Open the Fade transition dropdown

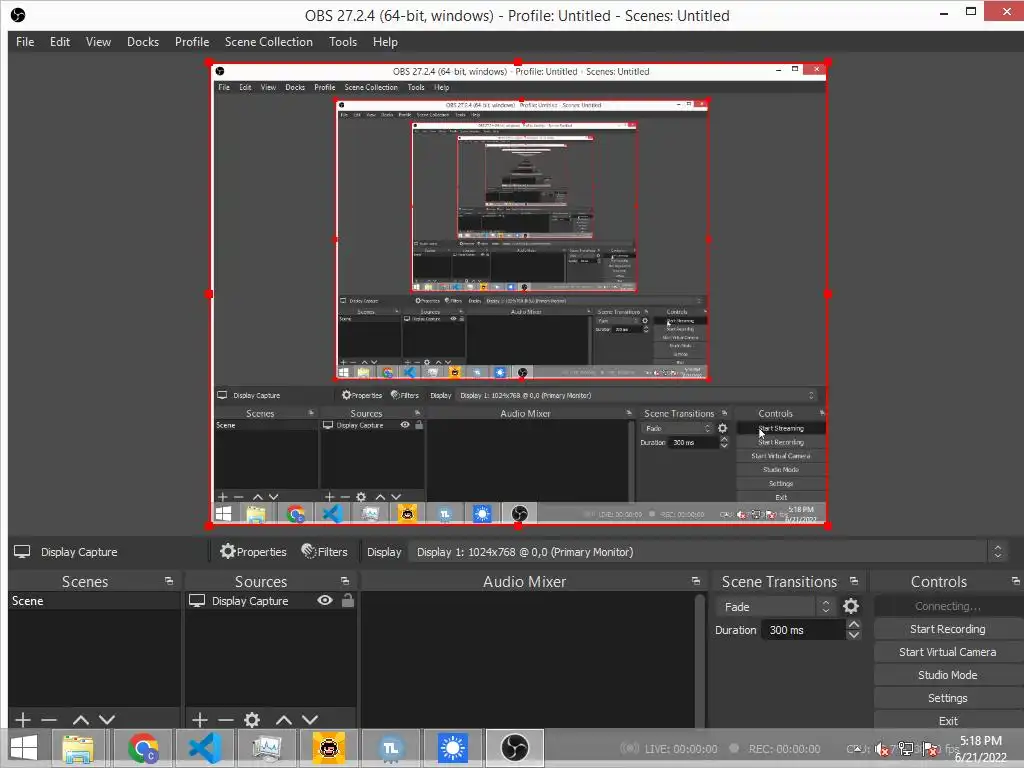[x=775, y=607]
